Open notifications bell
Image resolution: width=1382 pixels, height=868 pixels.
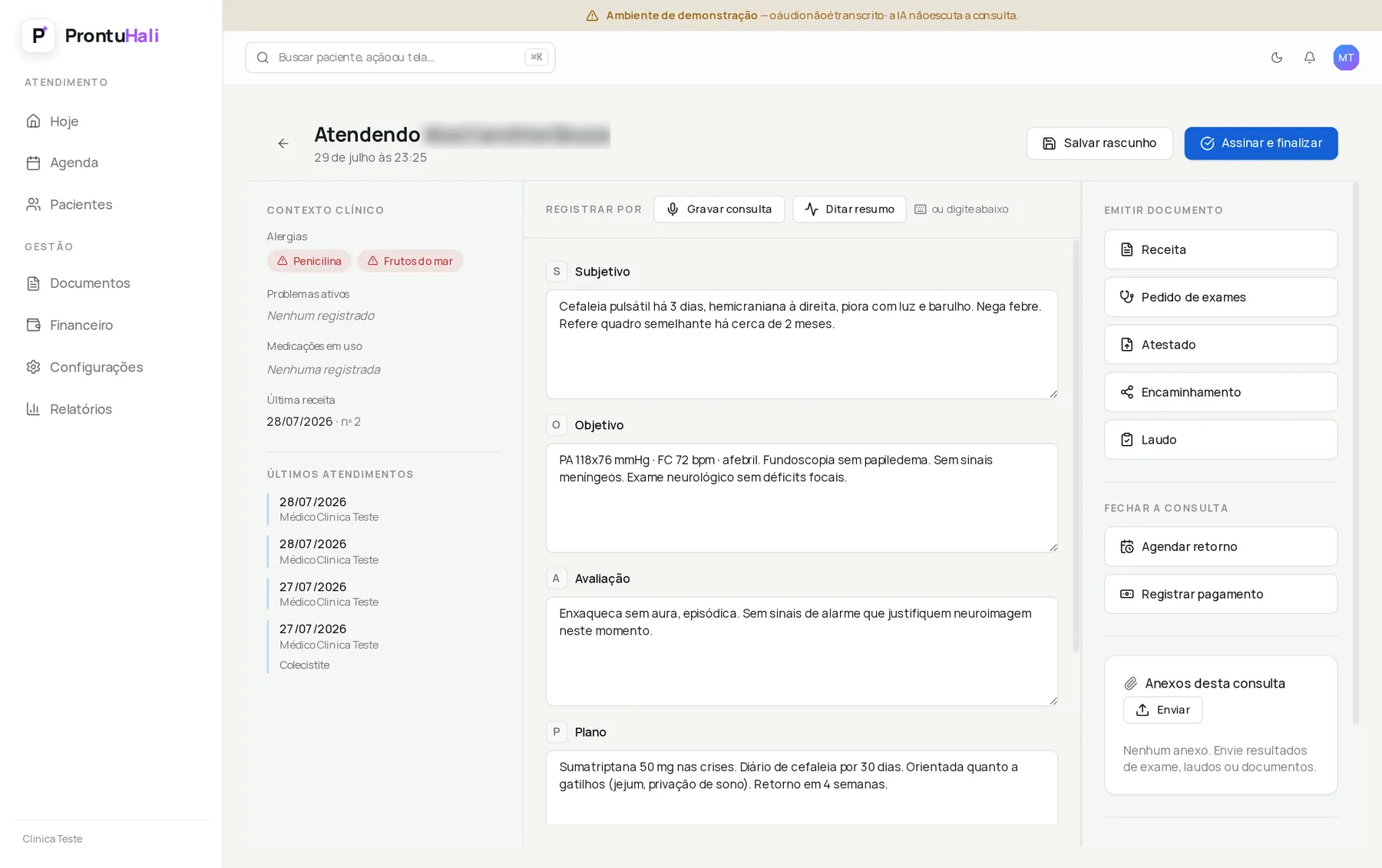pos(1310,58)
